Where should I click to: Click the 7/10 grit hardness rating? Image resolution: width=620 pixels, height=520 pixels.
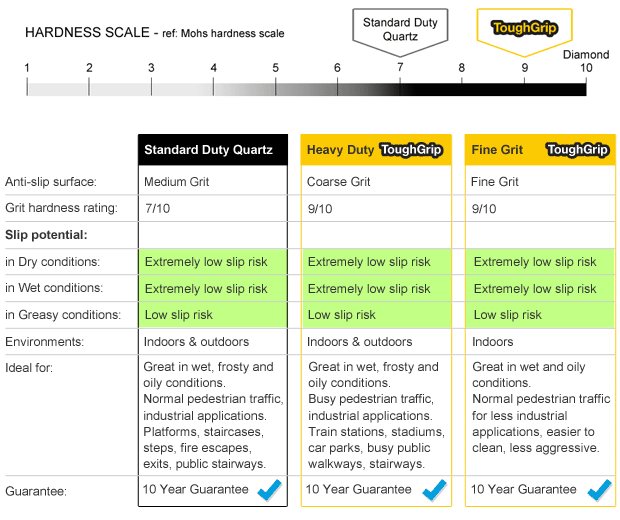point(157,208)
